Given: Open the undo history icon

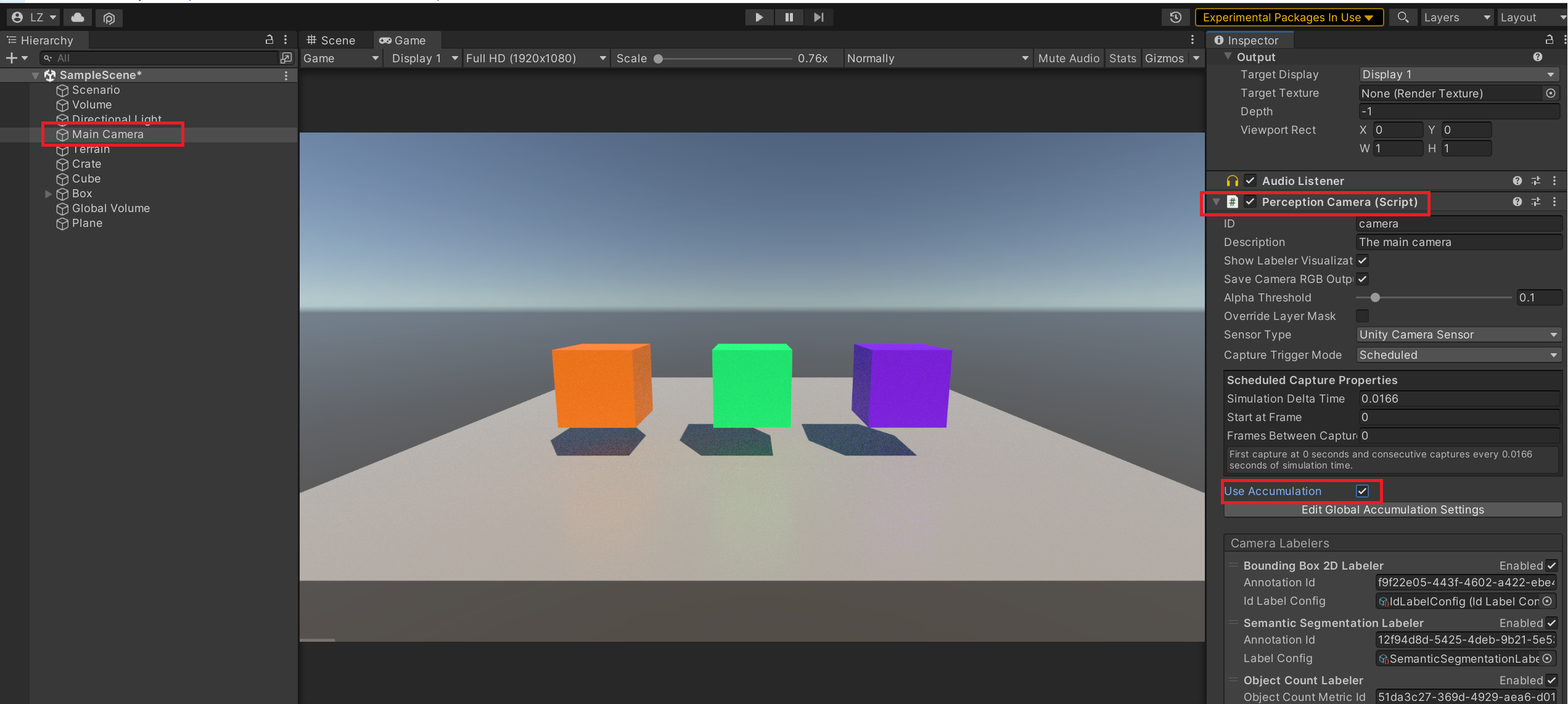Looking at the screenshot, I should [x=1175, y=17].
